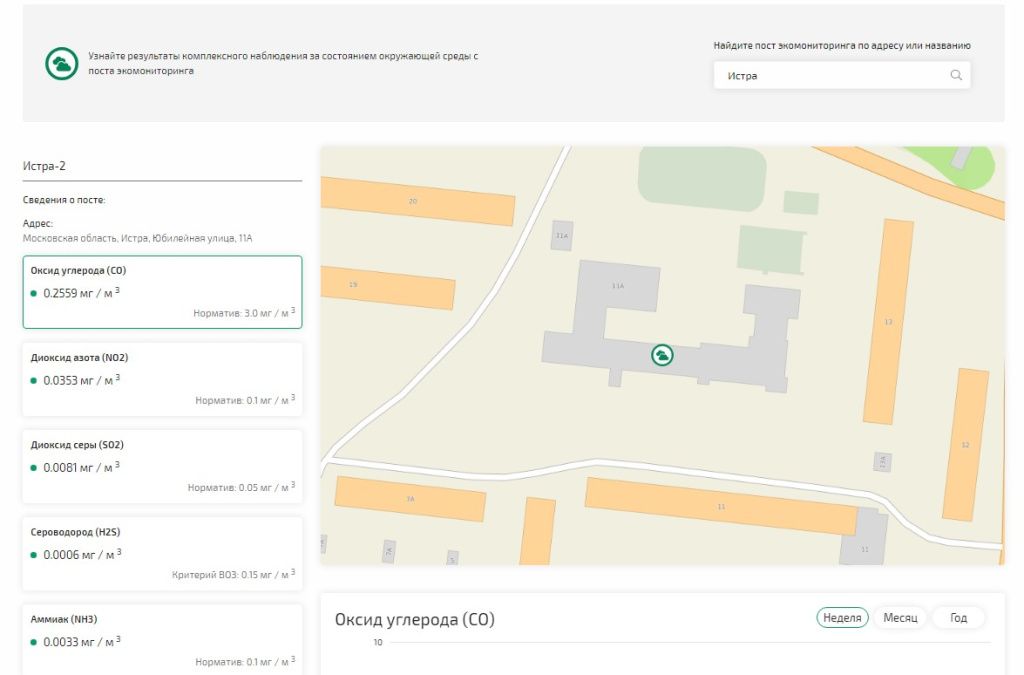Screen dimensions: 1024x675
Task: Switch chart period to Месяц
Action: tap(900, 618)
